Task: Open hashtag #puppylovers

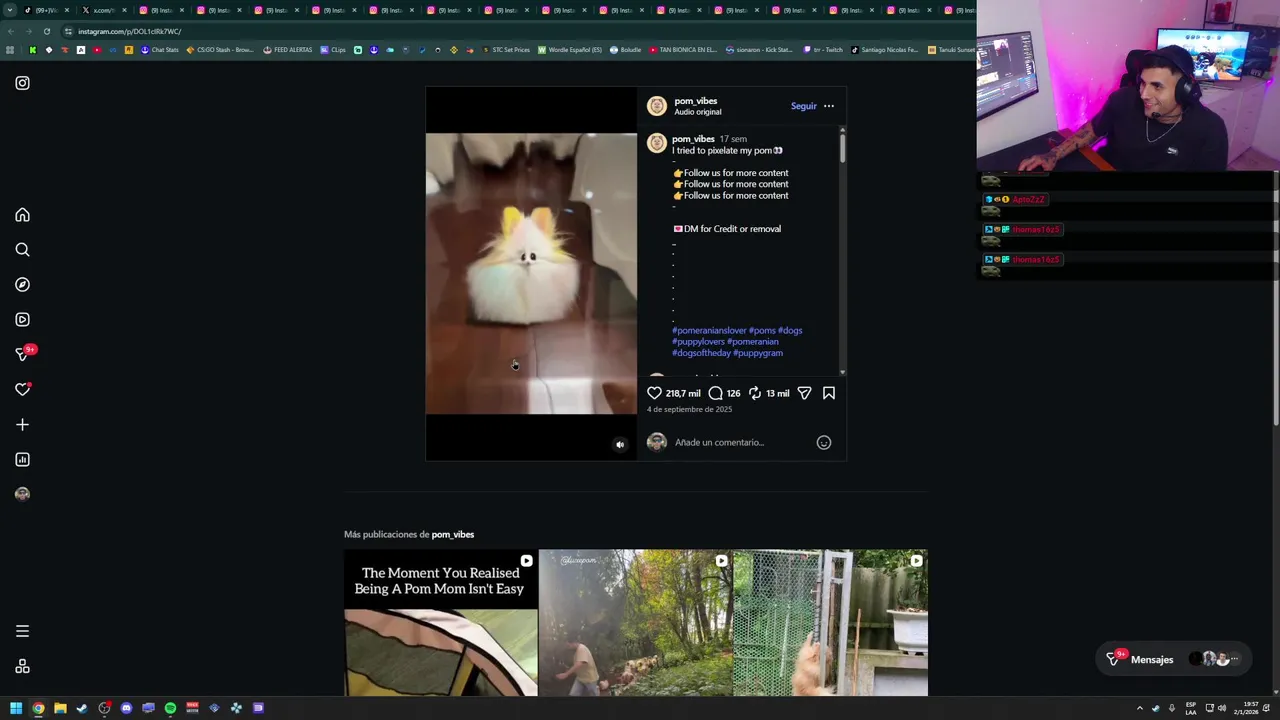Action: [x=698, y=342]
